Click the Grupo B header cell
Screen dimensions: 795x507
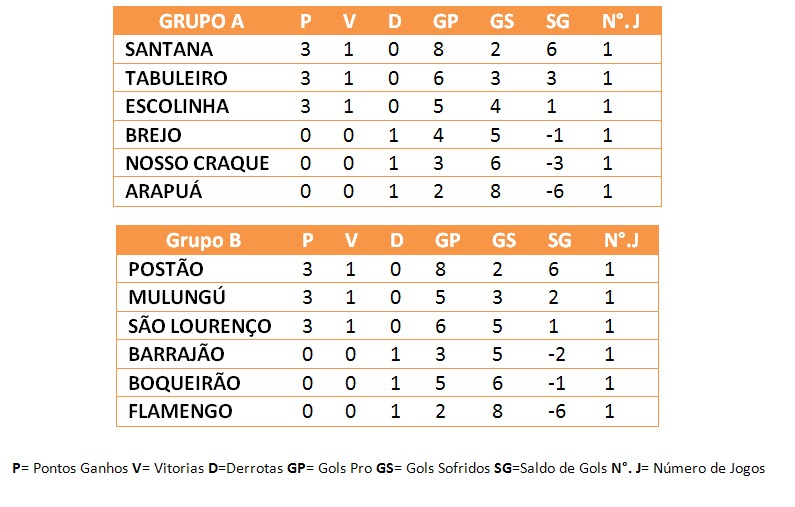(x=203, y=240)
